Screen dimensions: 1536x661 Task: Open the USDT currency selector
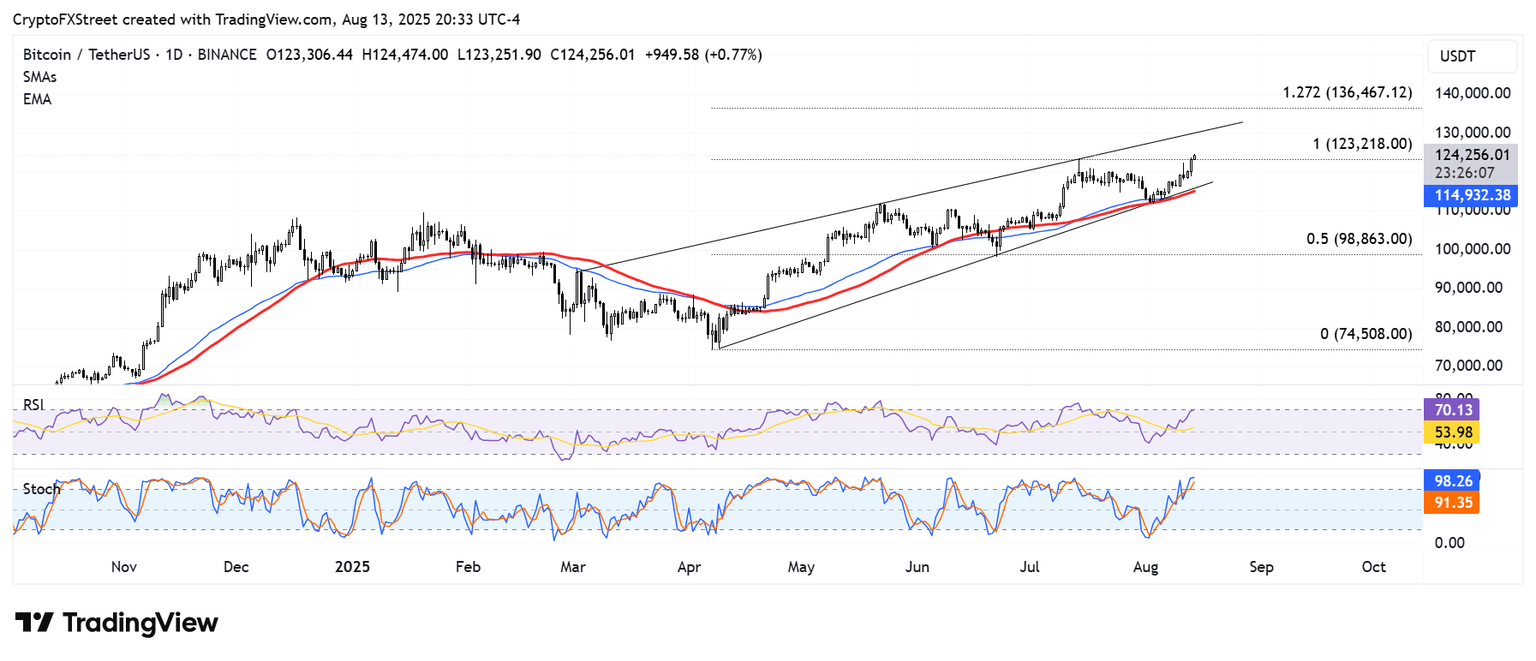click(x=1470, y=58)
